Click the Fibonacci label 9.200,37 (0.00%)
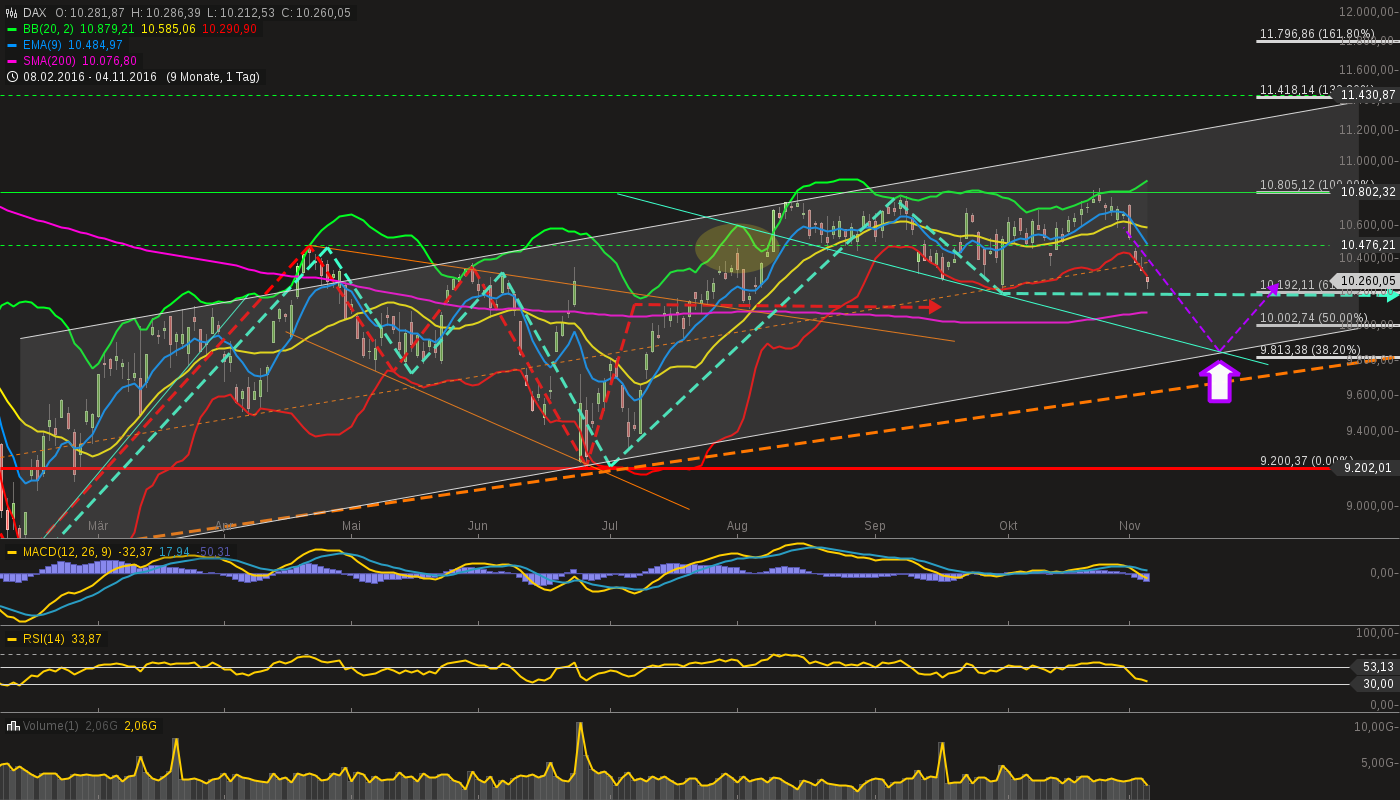 1306,461
